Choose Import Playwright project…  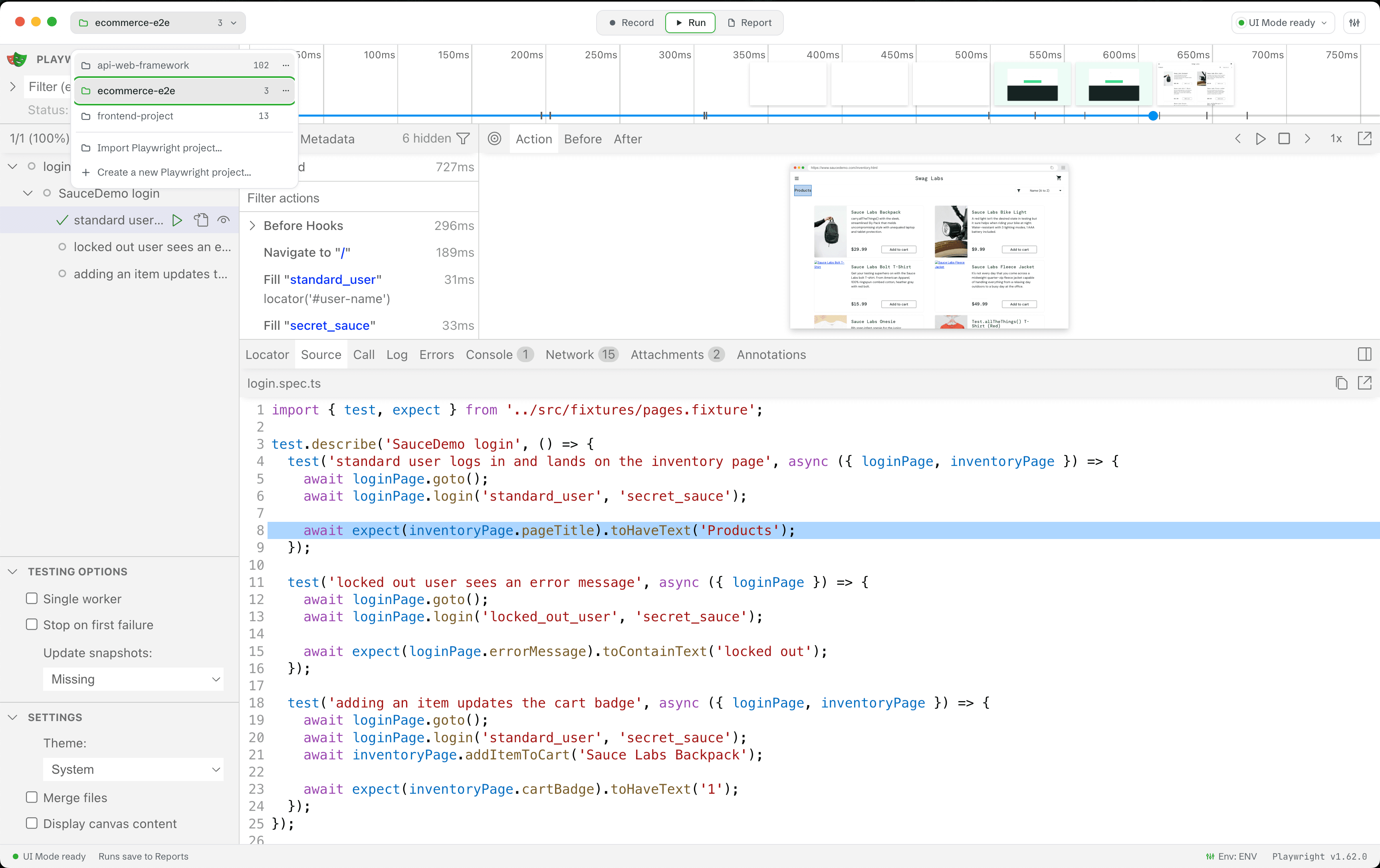pos(184,148)
